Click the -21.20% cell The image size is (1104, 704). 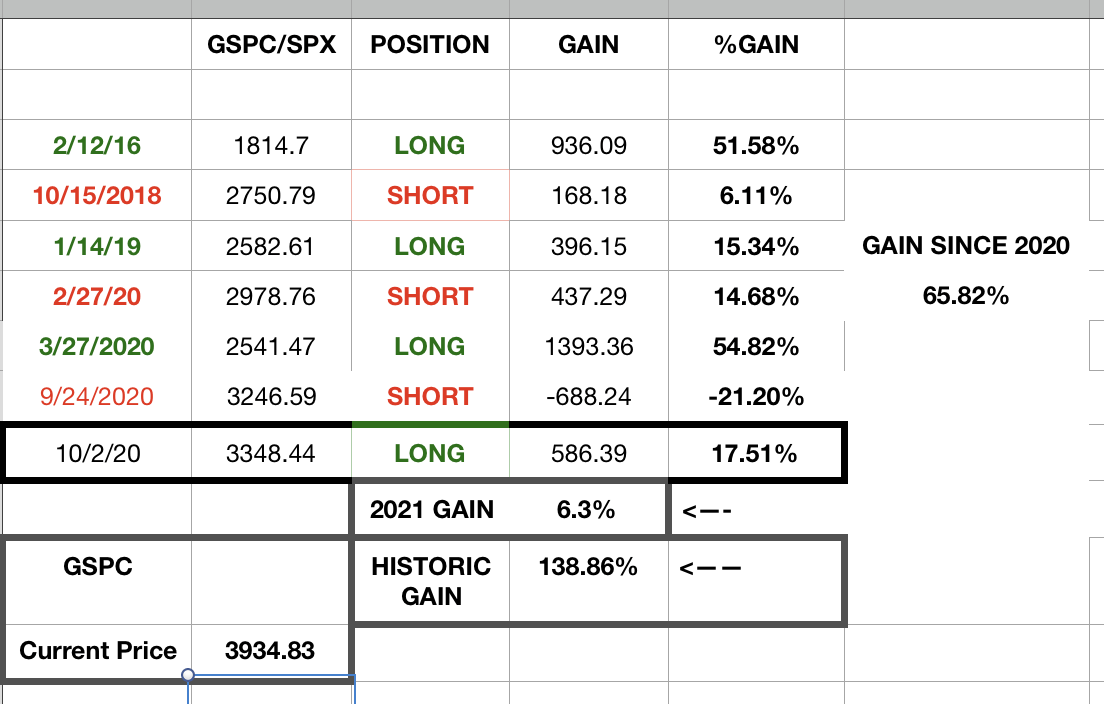756,396
